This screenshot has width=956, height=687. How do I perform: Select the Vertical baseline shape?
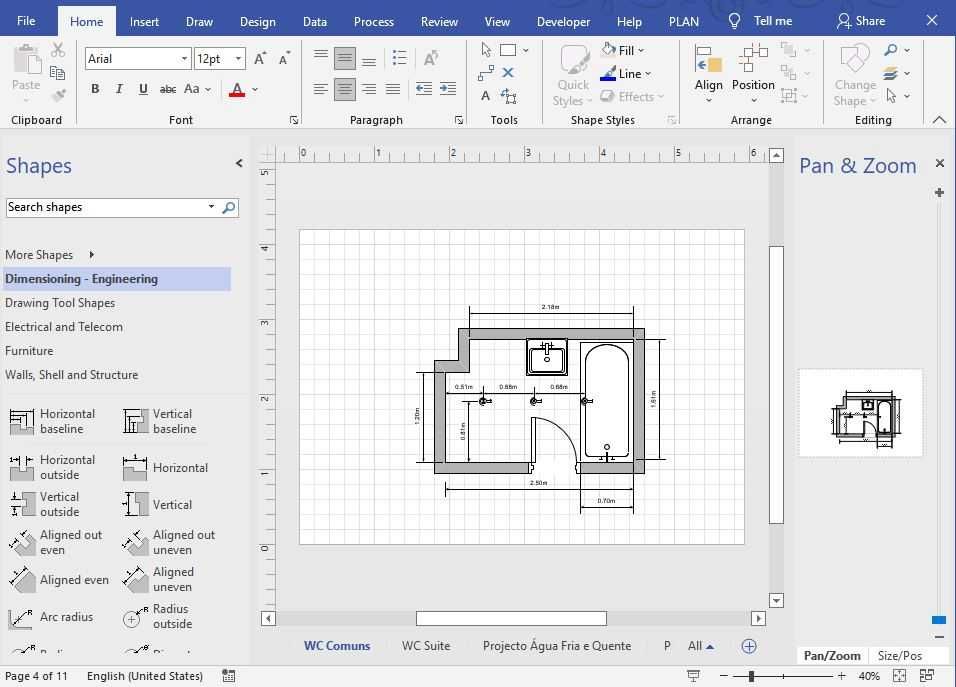point(160,421)
